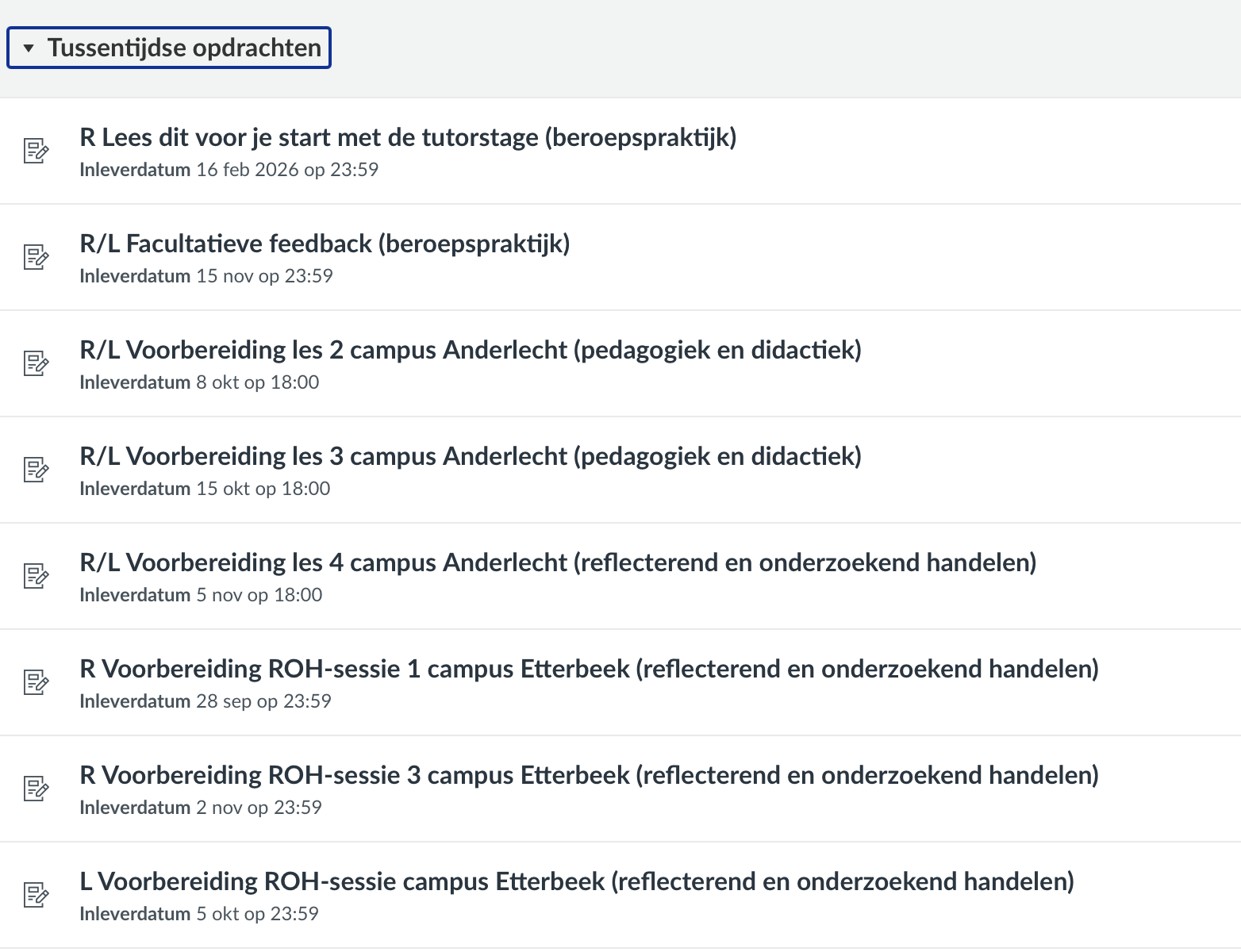
Task: Collapse the Tussentijdse opdrachten group
Action: click(x=169, y=48)
